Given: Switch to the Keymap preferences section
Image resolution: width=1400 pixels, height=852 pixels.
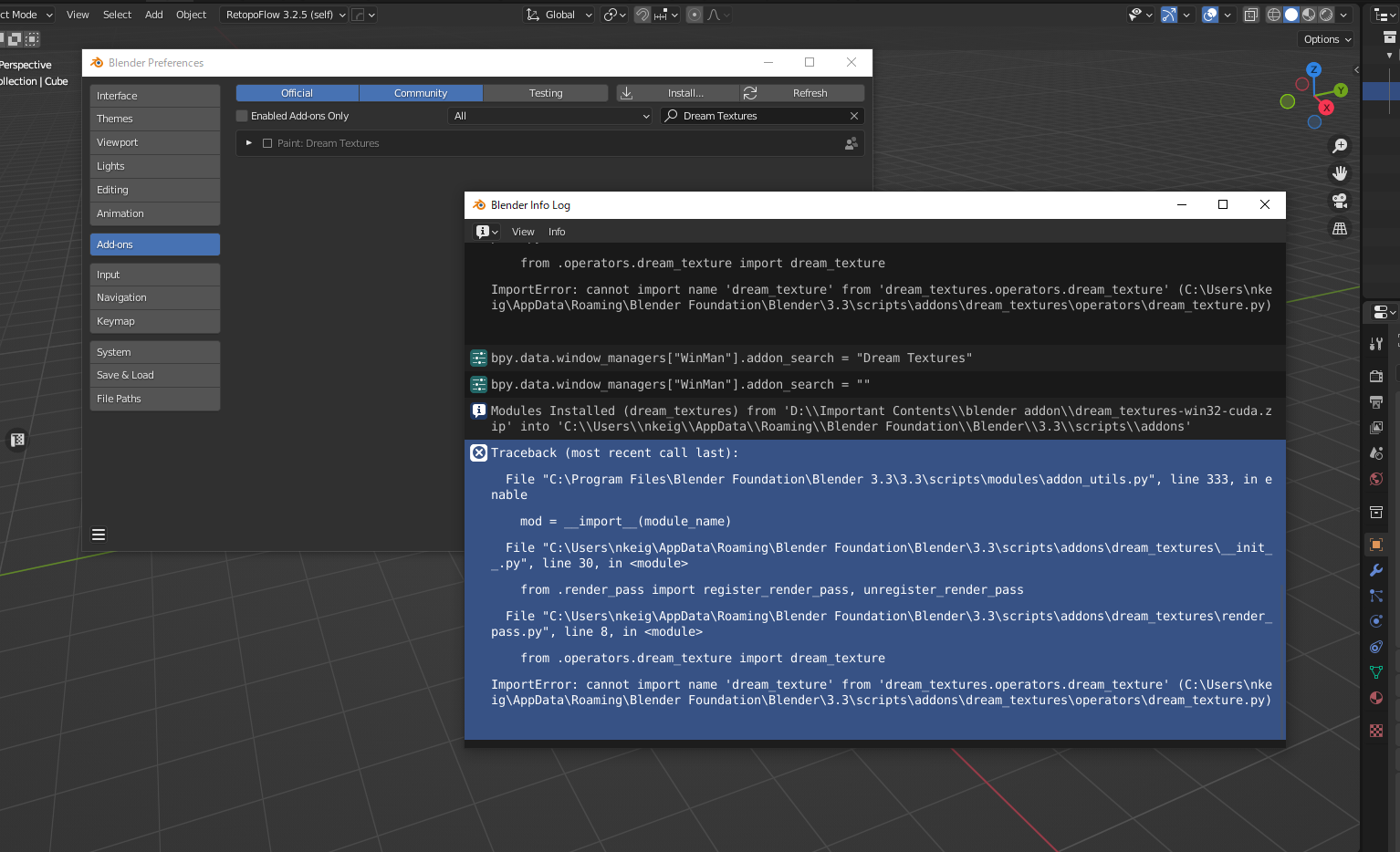Looking at the screenshot, I should 155,321.
